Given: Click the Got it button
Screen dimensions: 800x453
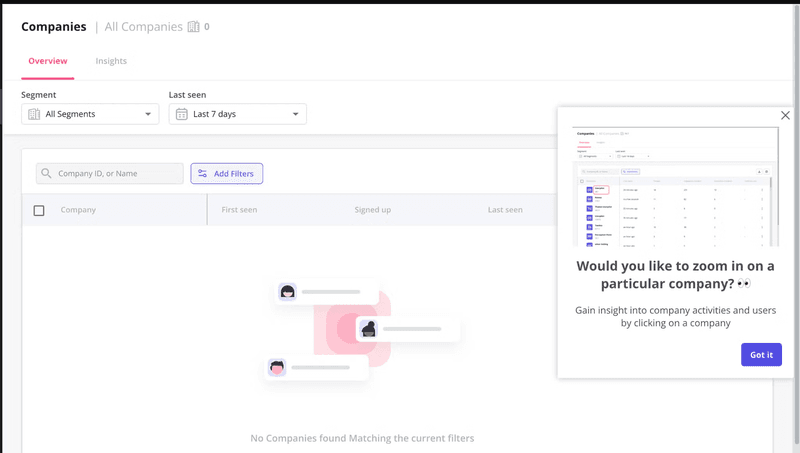Looking at the screenshot, I should coord(761,355).
